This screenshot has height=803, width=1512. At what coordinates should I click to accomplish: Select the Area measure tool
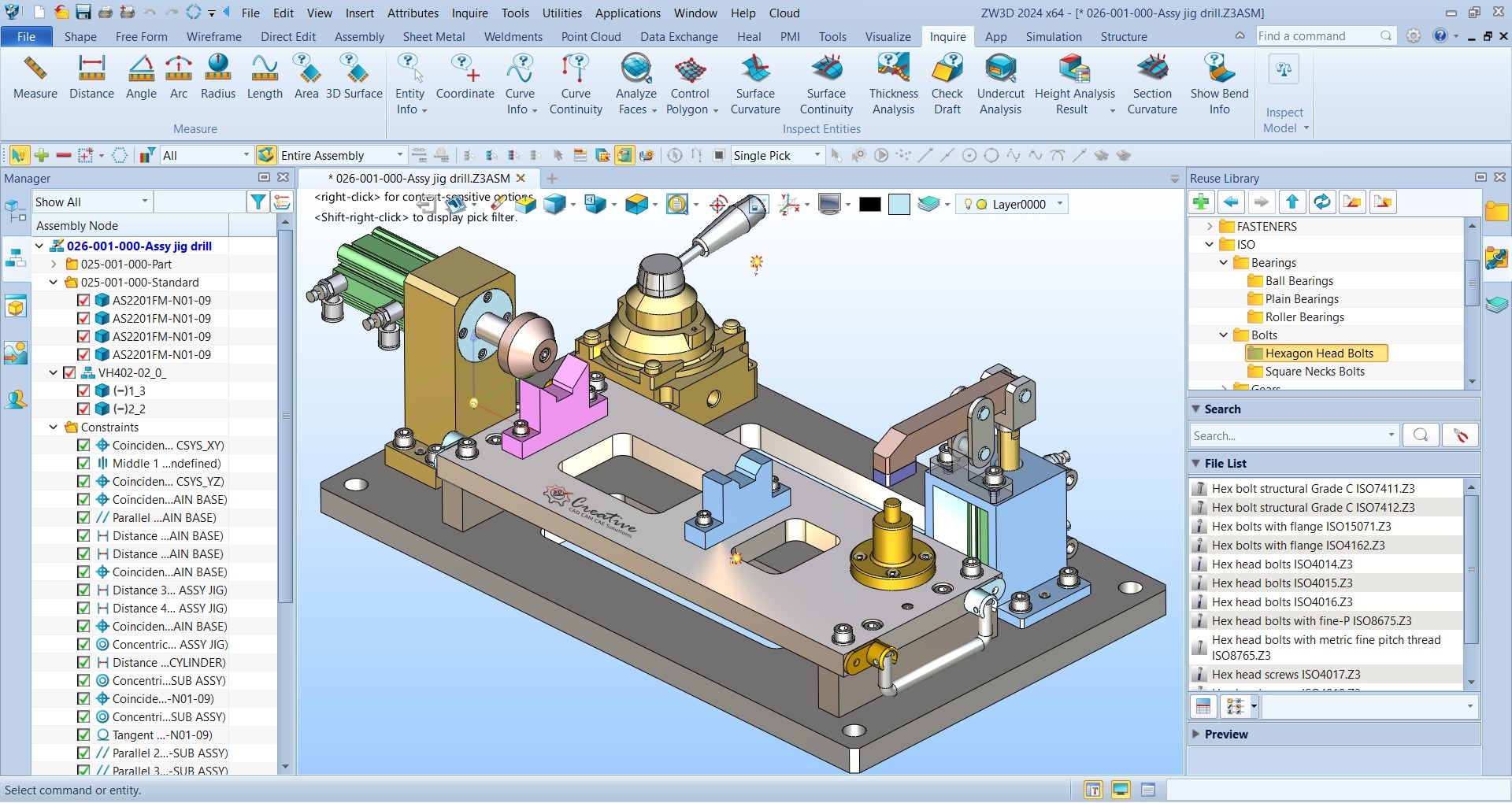(x=306, y=77)
